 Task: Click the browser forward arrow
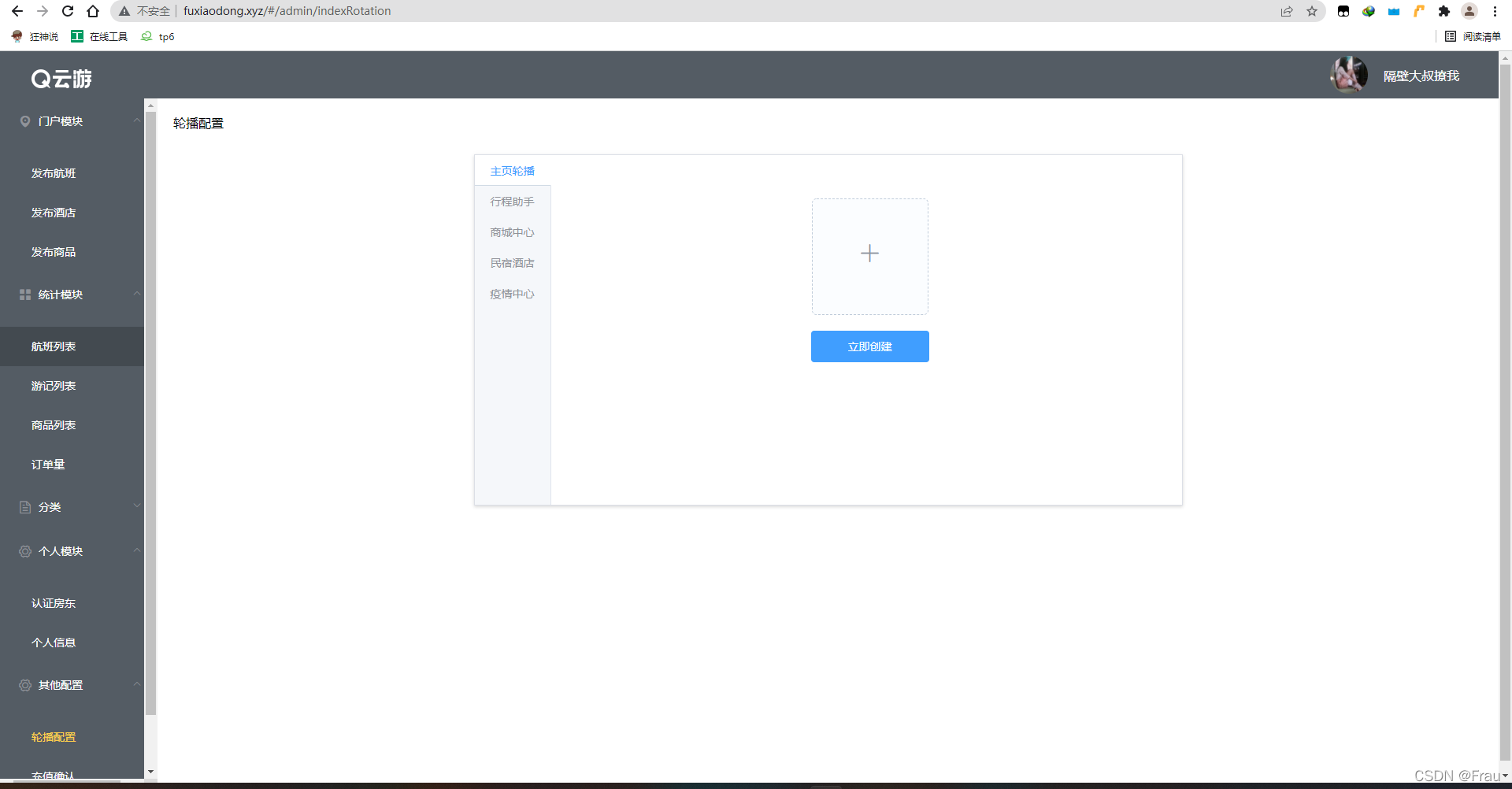43,11
